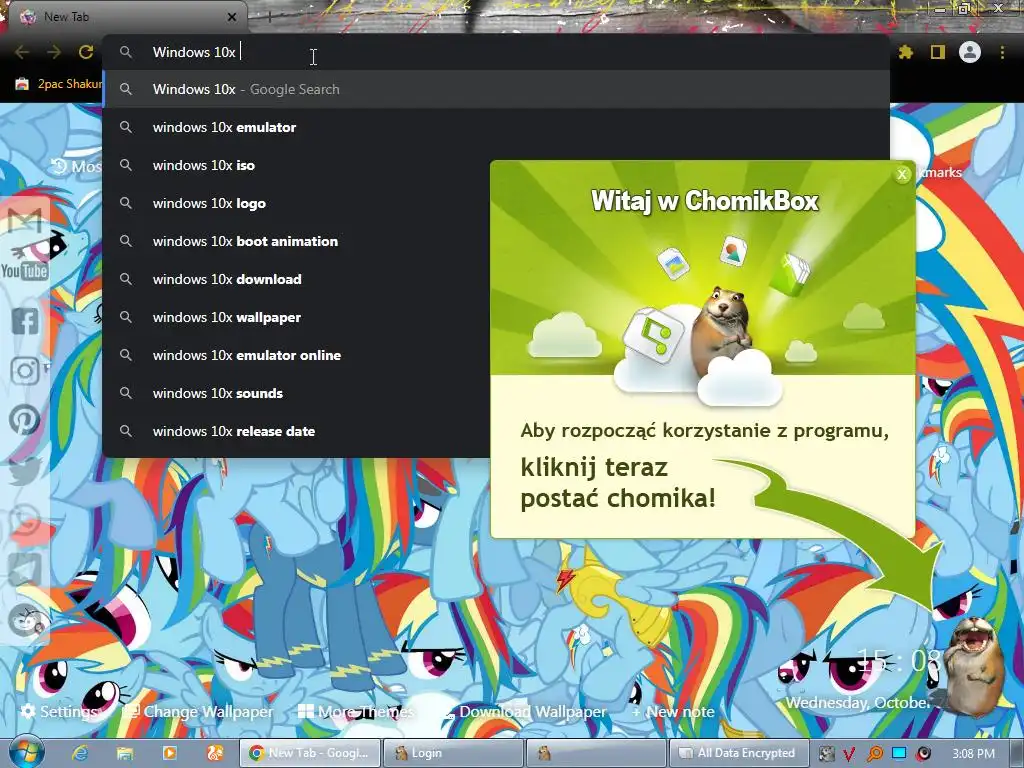Click the magnifier icon in the system tray
This screenshot has height=768, width=1024.
(874, 753)
